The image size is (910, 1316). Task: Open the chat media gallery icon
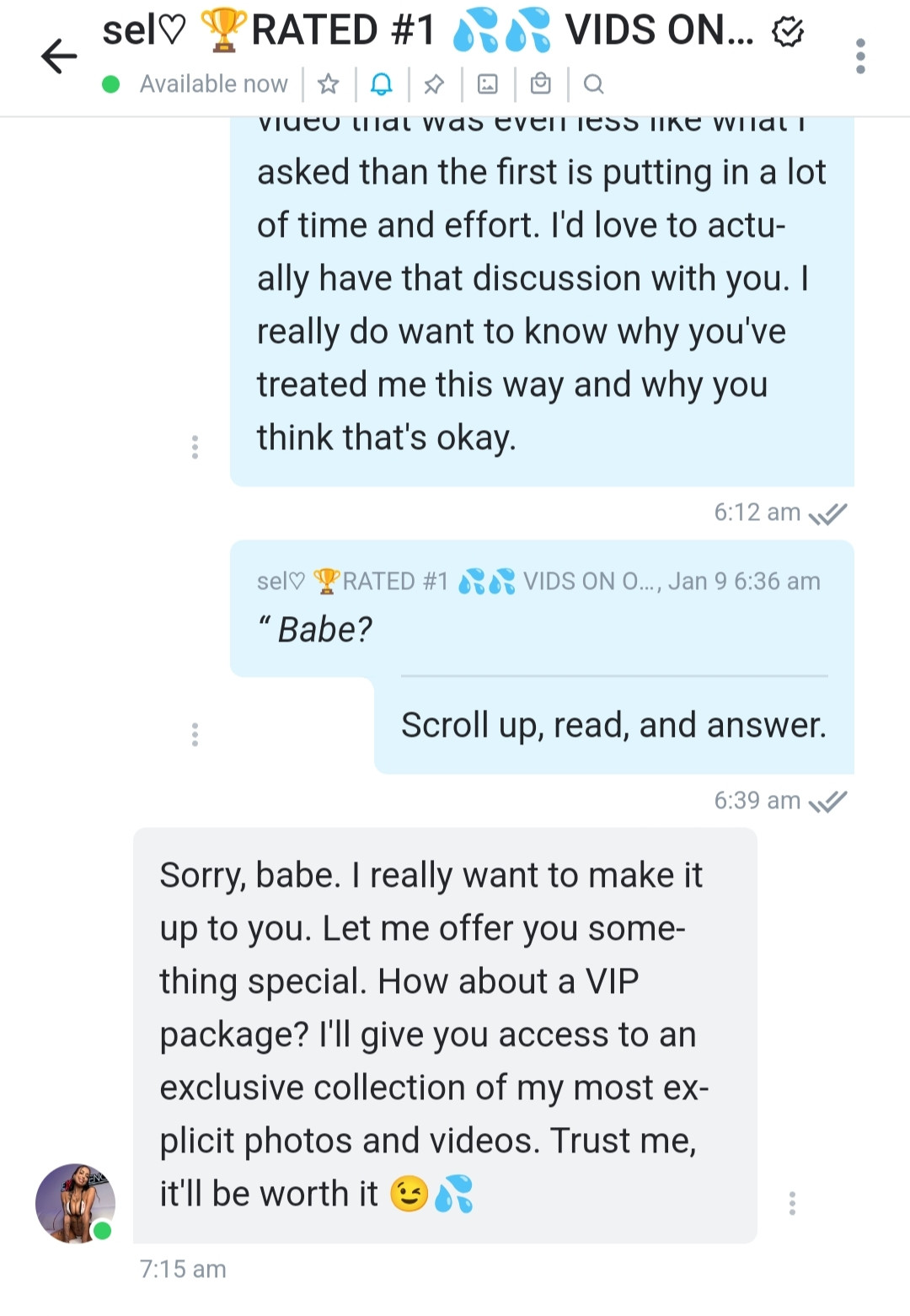488,83
